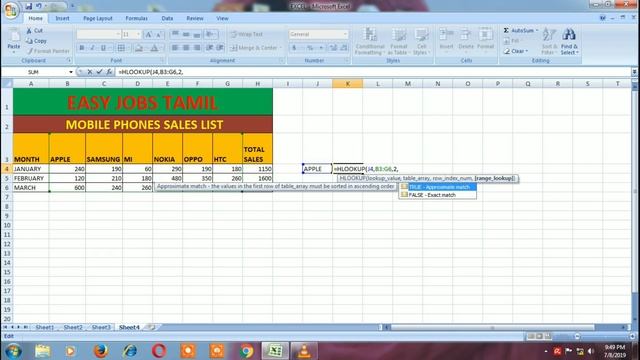Switch to the Page Layout ribbon tab
640x360 pixels.
(98, 18)
